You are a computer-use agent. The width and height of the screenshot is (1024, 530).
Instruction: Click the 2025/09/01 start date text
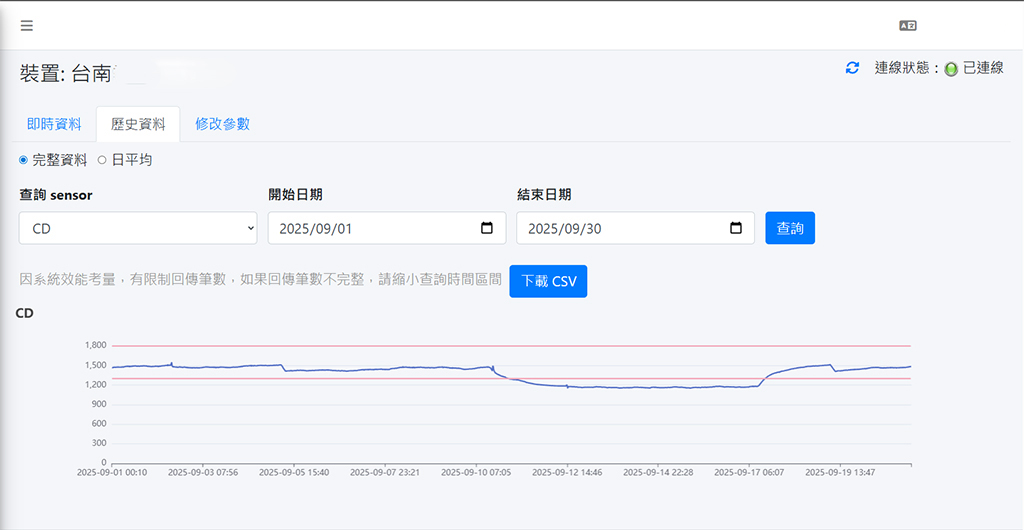tap(315, 229)
